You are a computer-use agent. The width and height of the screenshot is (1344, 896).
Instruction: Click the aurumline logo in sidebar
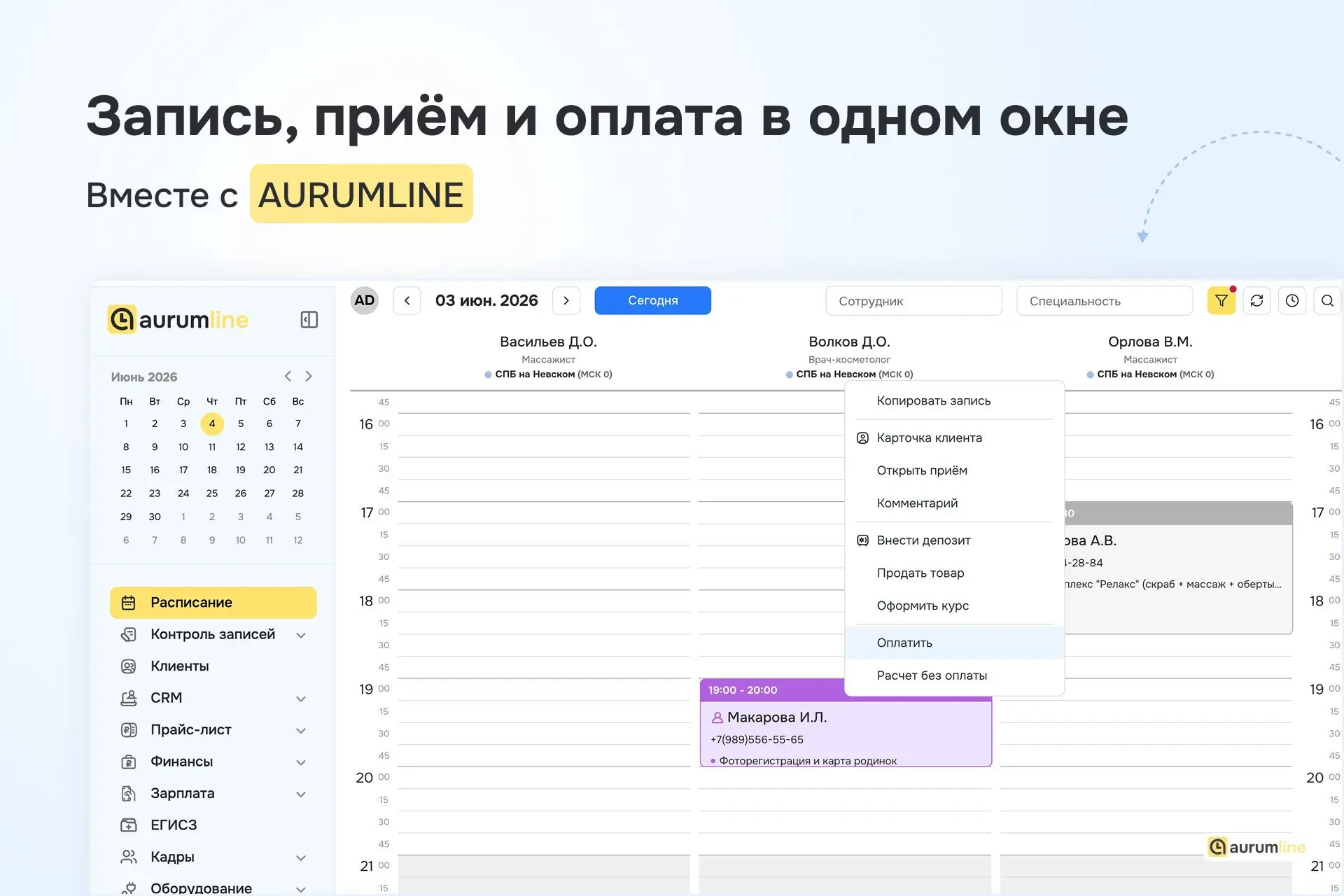pos(178,320)
